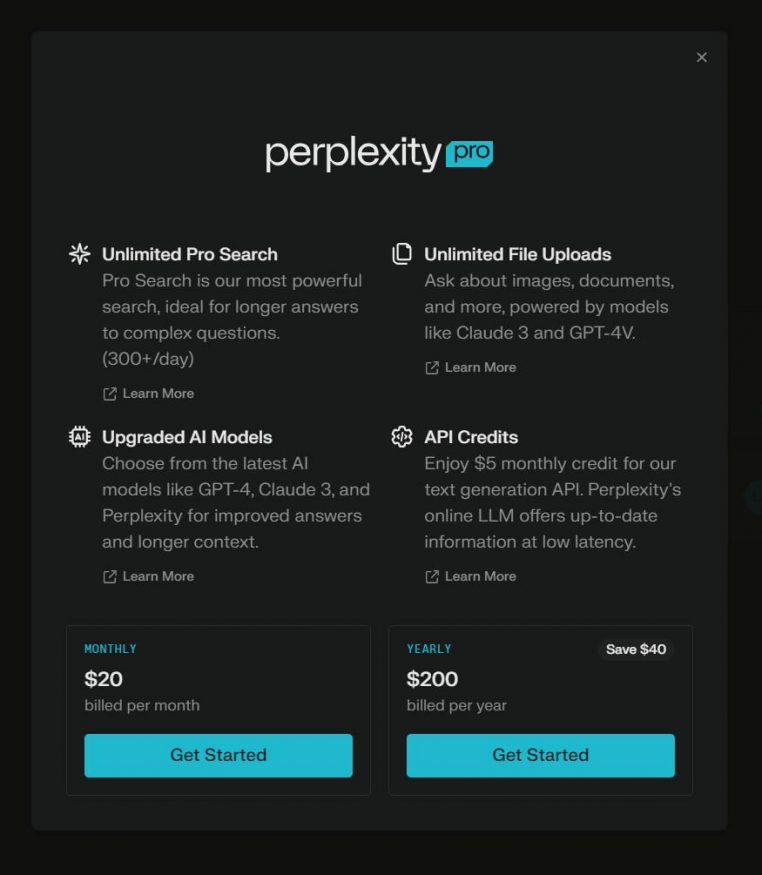Open Learn More for Upgraded AI Models

click(158, 577)
